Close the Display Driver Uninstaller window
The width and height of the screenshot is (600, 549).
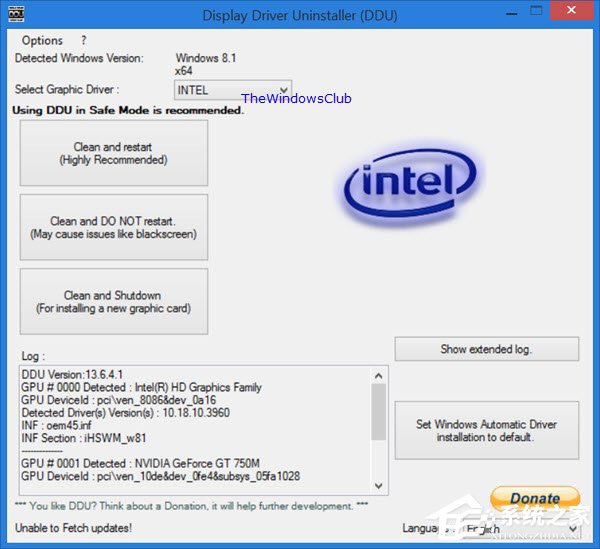(571, 11)
